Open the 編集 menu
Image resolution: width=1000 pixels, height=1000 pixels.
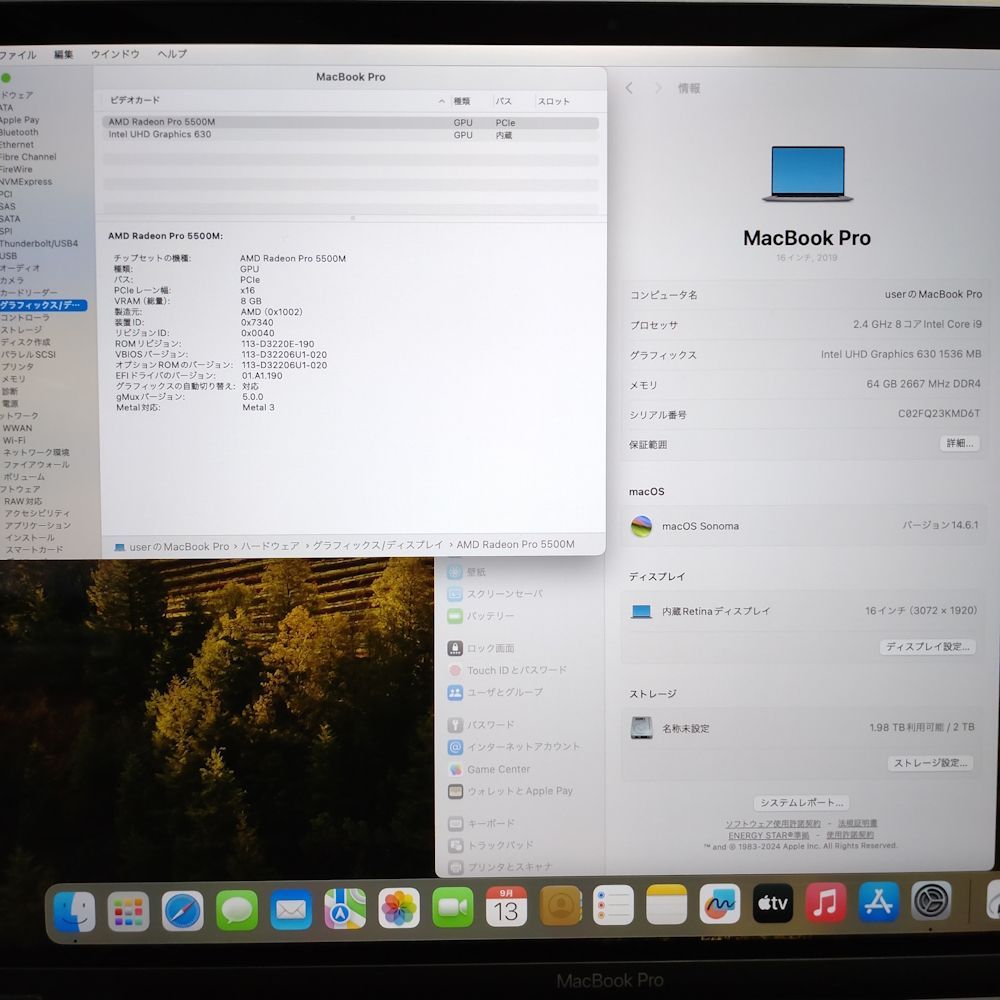tap(63, 55)
